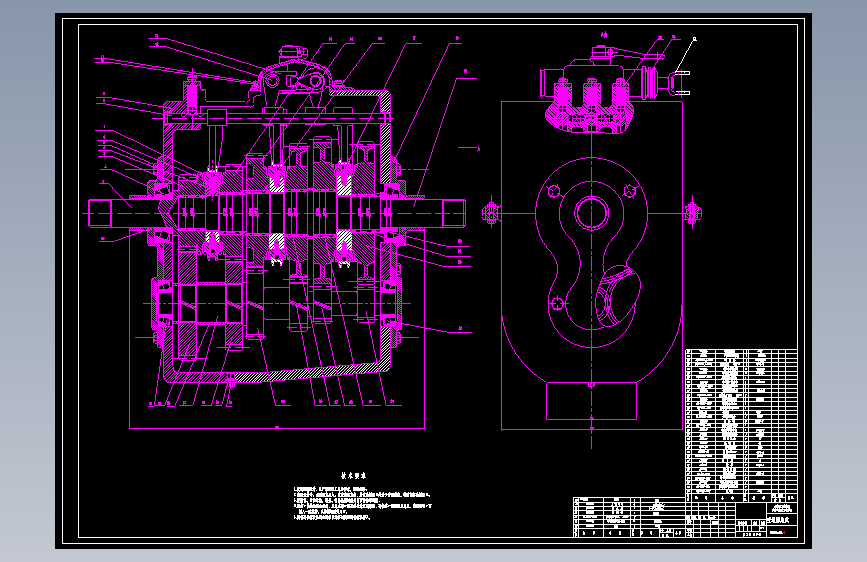
Task: Select the 技术要求 heading text
Action: click(x=353, y=475)
